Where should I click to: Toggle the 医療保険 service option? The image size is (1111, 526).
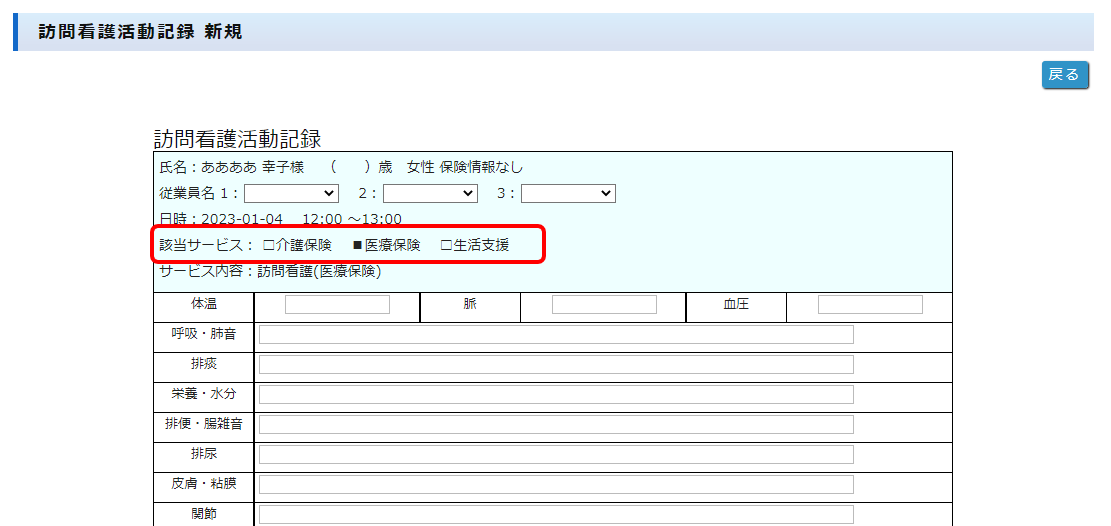[x=357, y=245]
